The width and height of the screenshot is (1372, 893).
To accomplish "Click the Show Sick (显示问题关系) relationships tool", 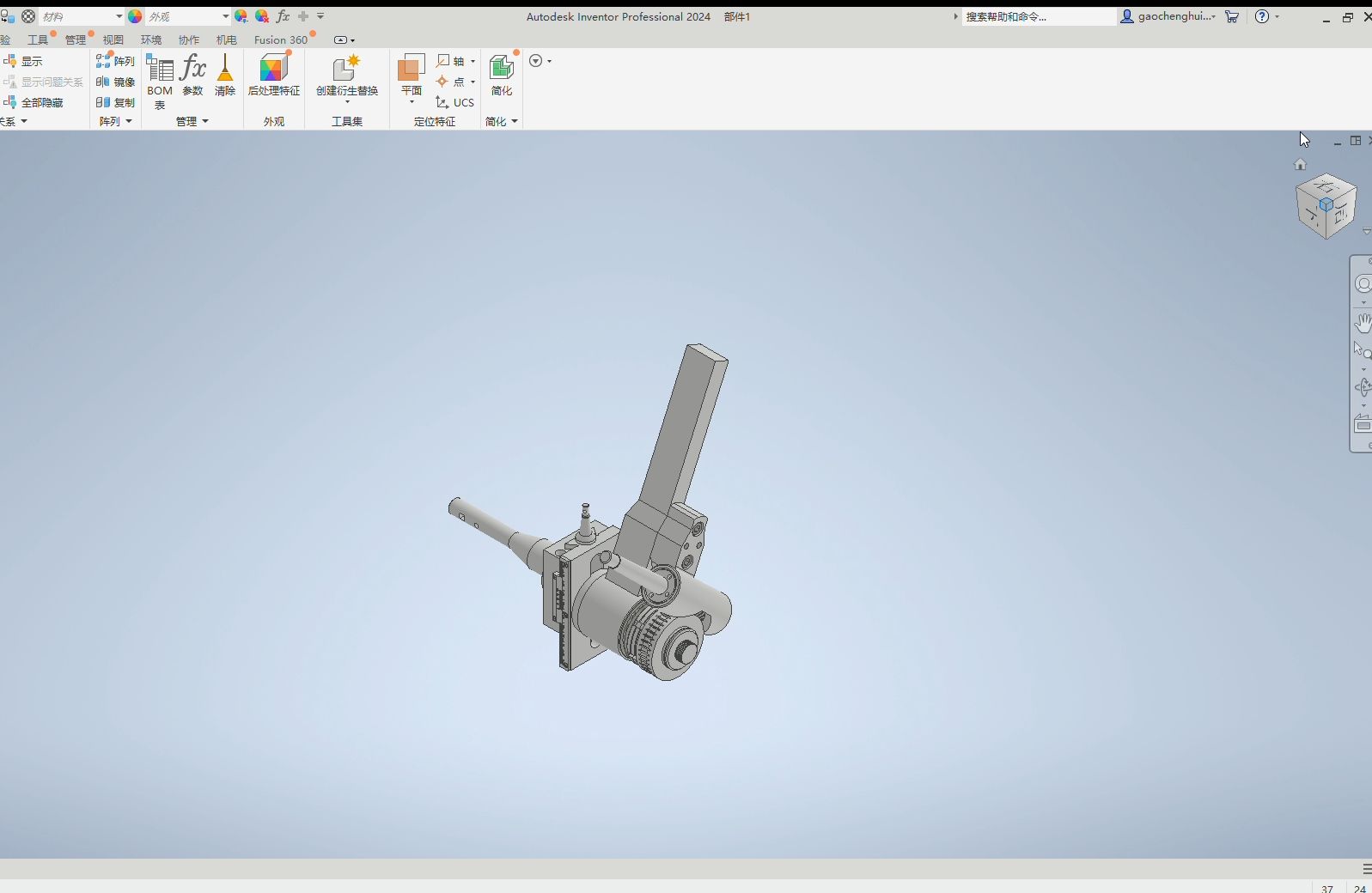I will (44, 82).
